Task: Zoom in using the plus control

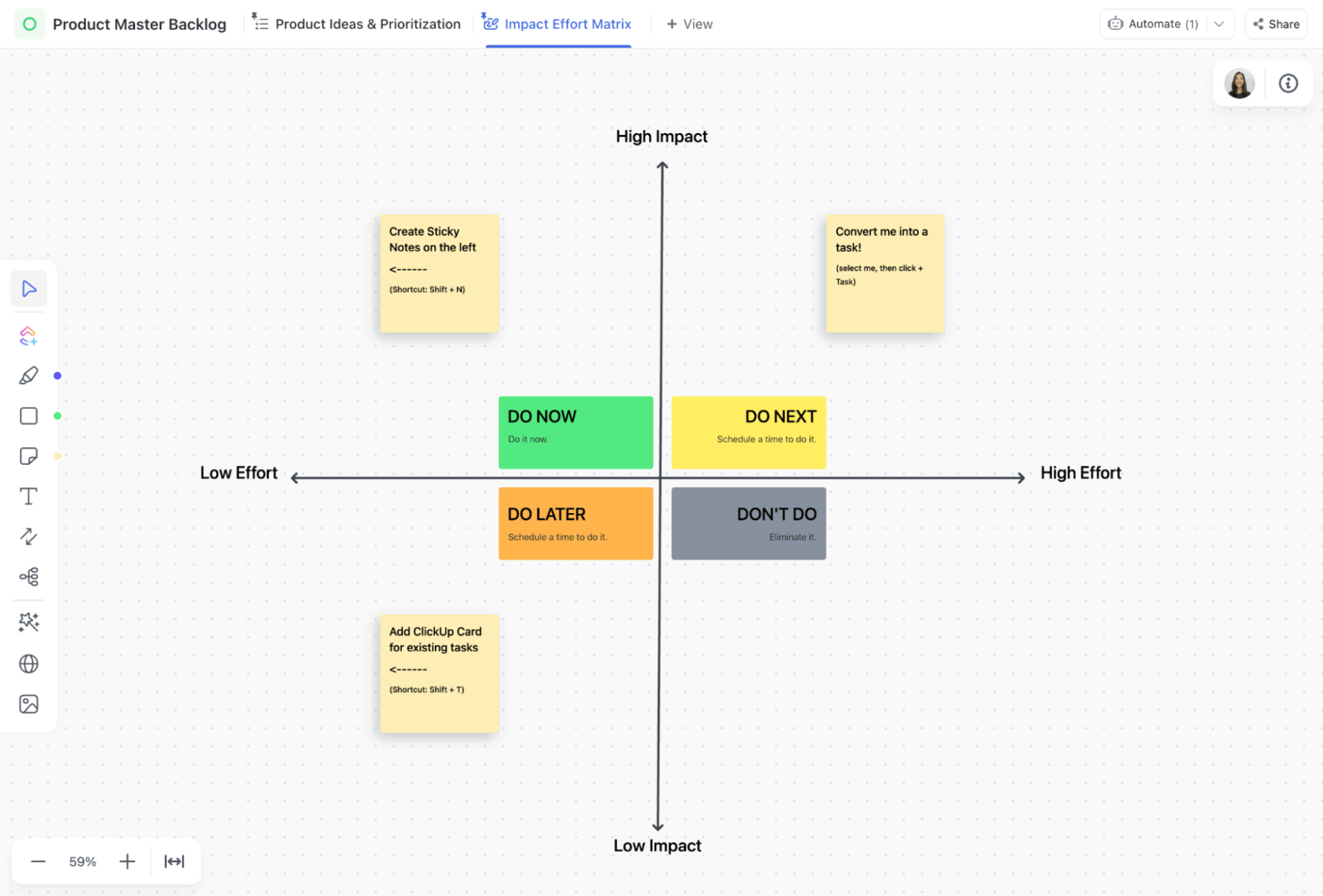Action: point(127,861)
